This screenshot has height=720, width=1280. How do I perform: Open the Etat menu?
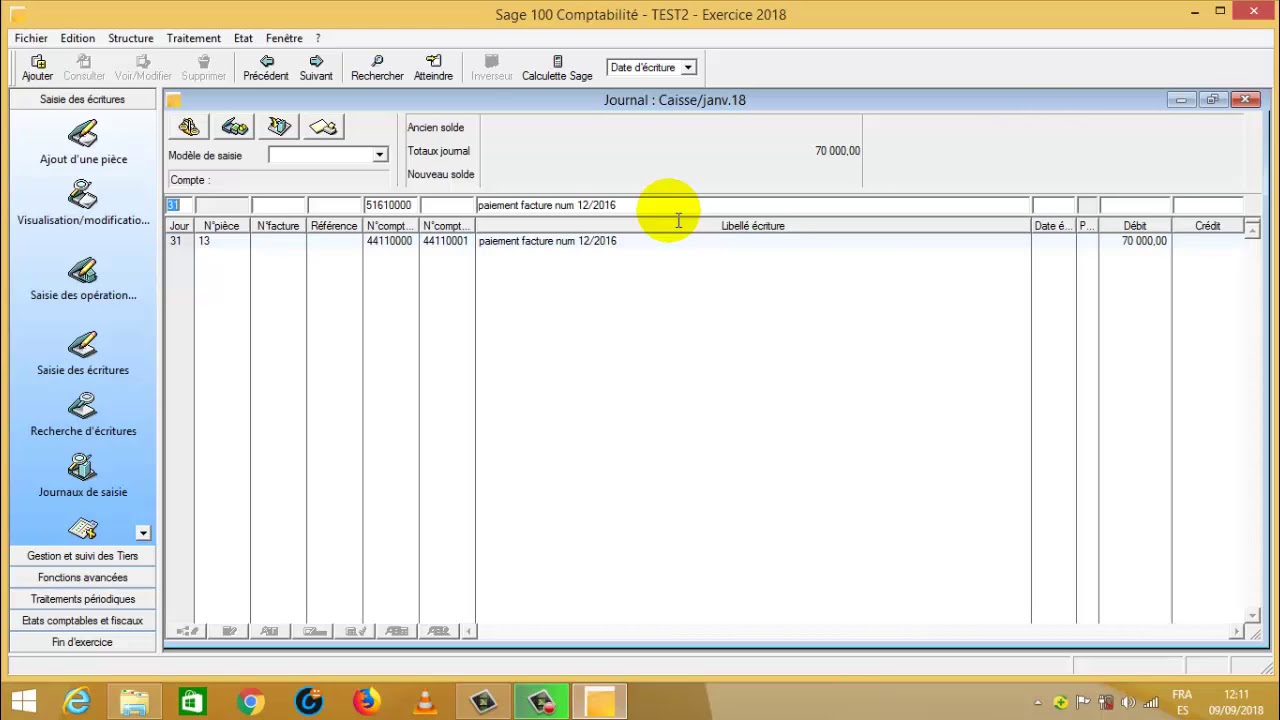(x=243, y=38)
